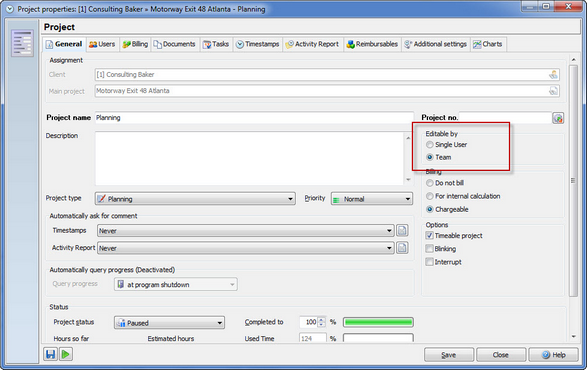Click the Close button
Screen dimensions: 587x370
[x=501, y=355]
